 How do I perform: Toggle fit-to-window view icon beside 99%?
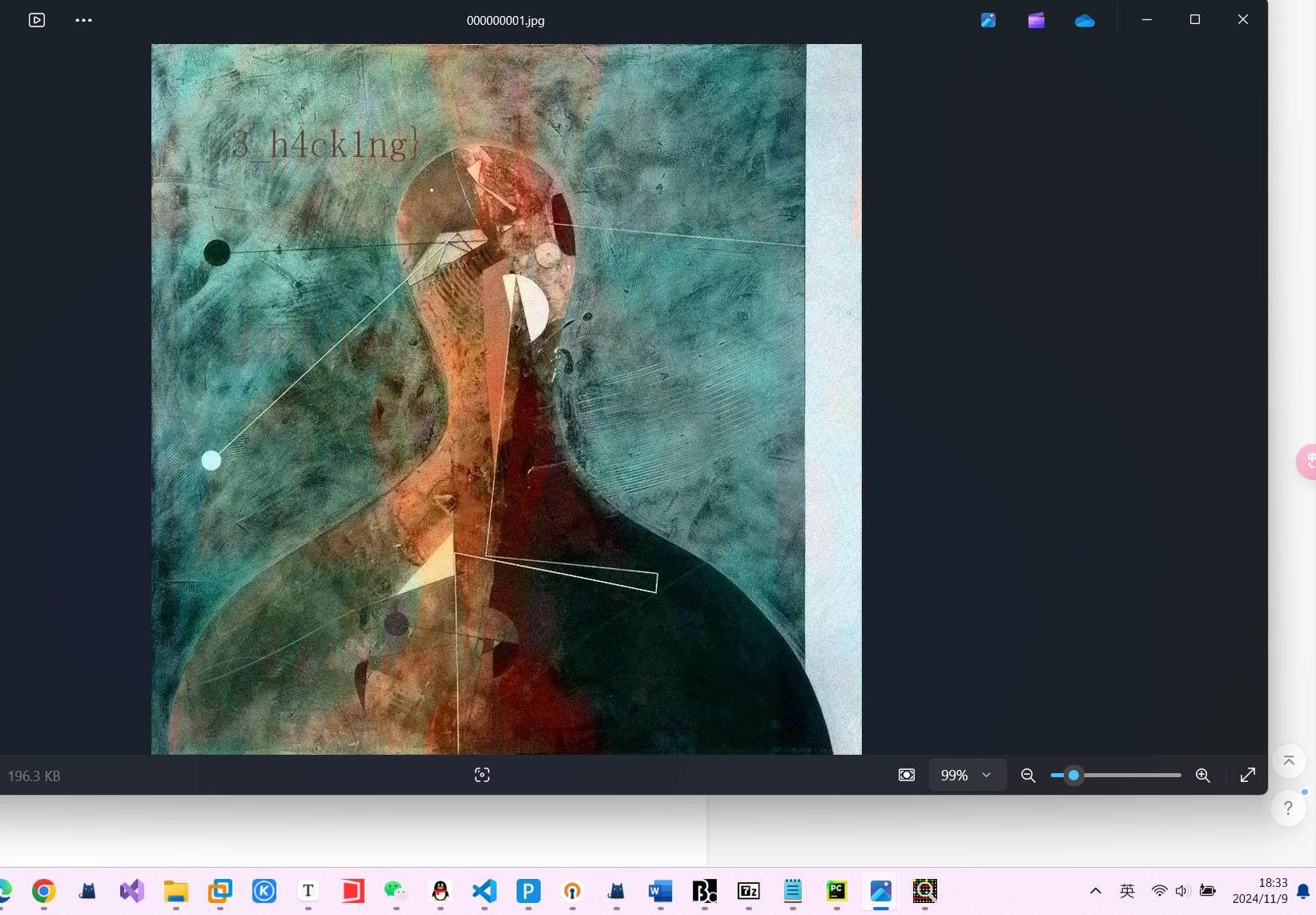coord(907,775)
